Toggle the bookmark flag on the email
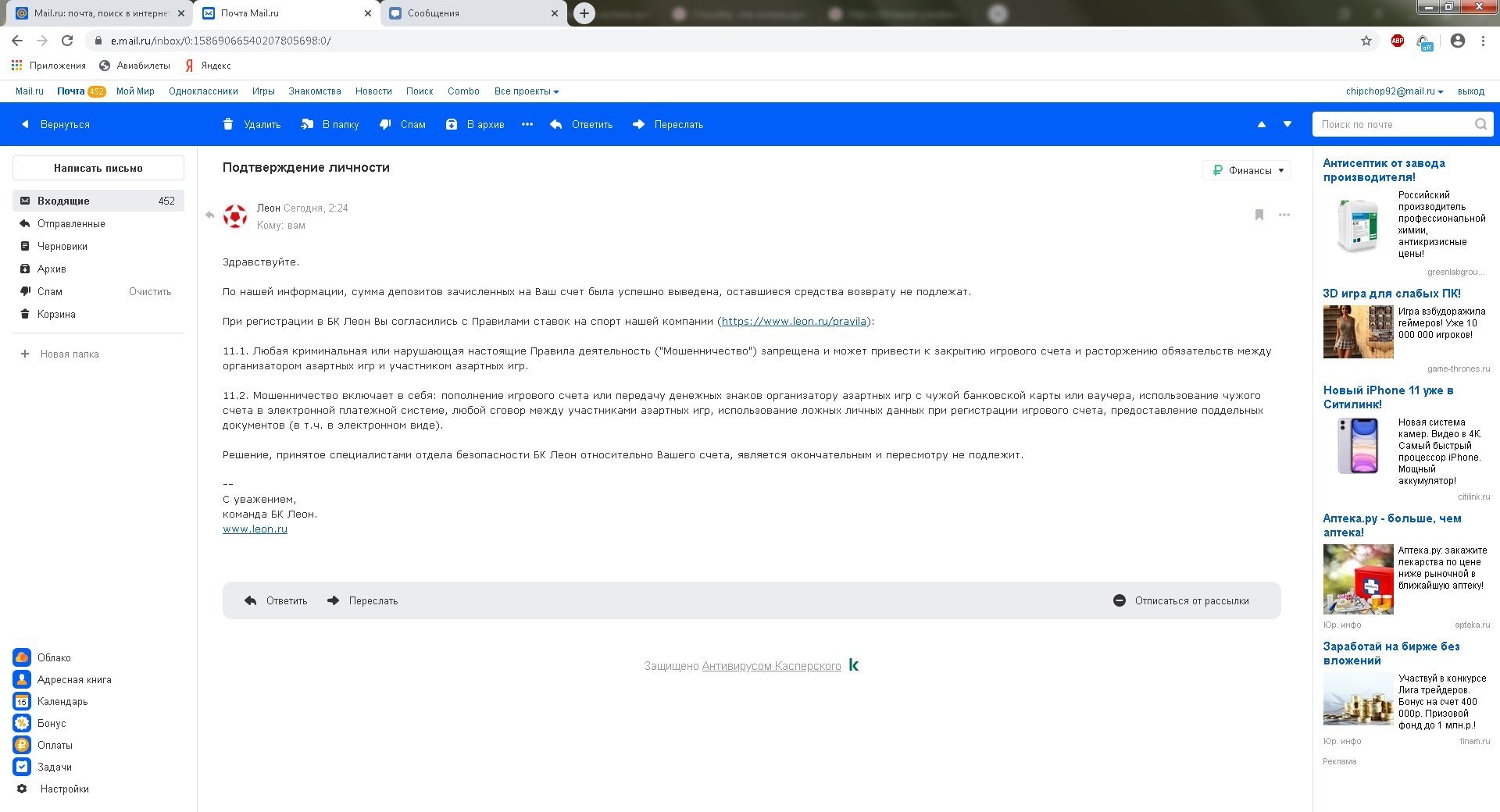The height and width of the screenshot is (812, 1500). point(1259,215)
